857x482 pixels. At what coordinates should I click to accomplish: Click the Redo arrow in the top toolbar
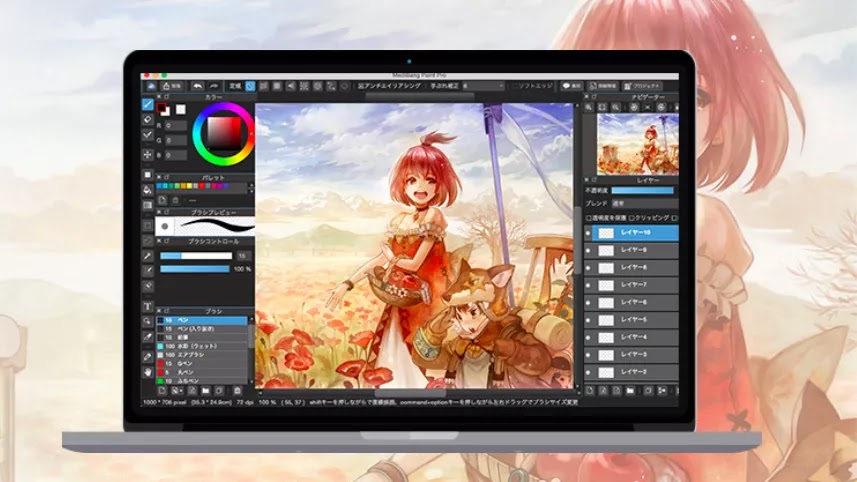[x=214, y=86]
